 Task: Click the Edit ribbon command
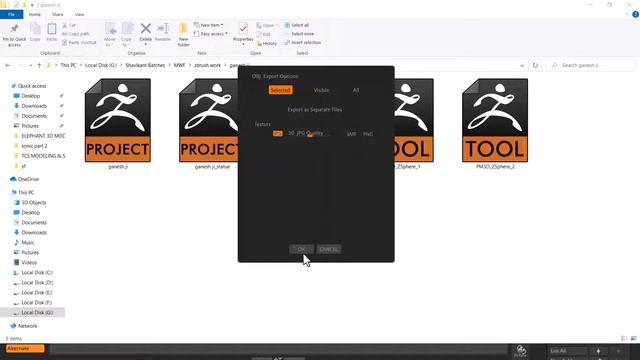(x=263, y=34)
